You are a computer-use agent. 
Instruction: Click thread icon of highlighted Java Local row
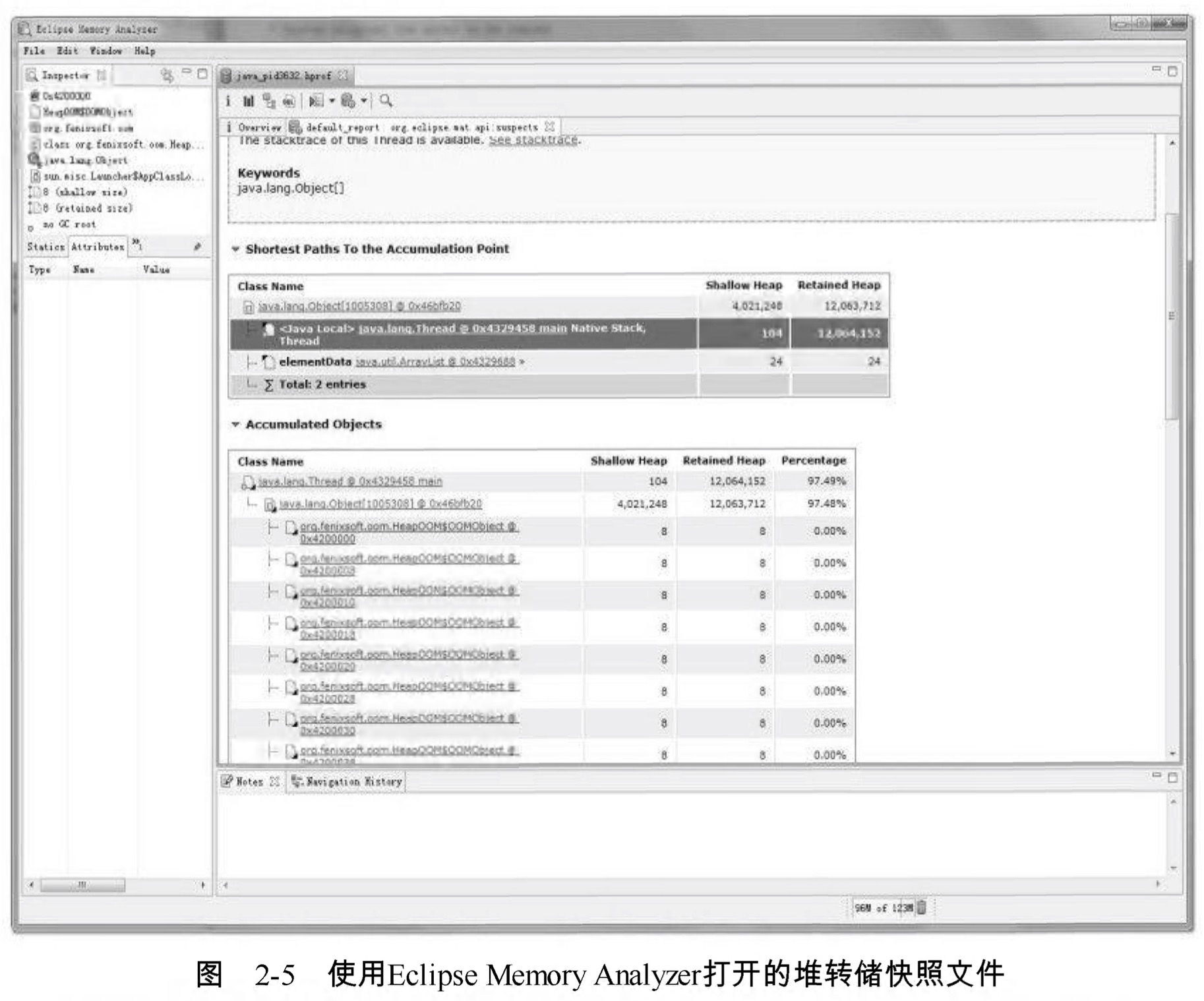click(268, 329)
